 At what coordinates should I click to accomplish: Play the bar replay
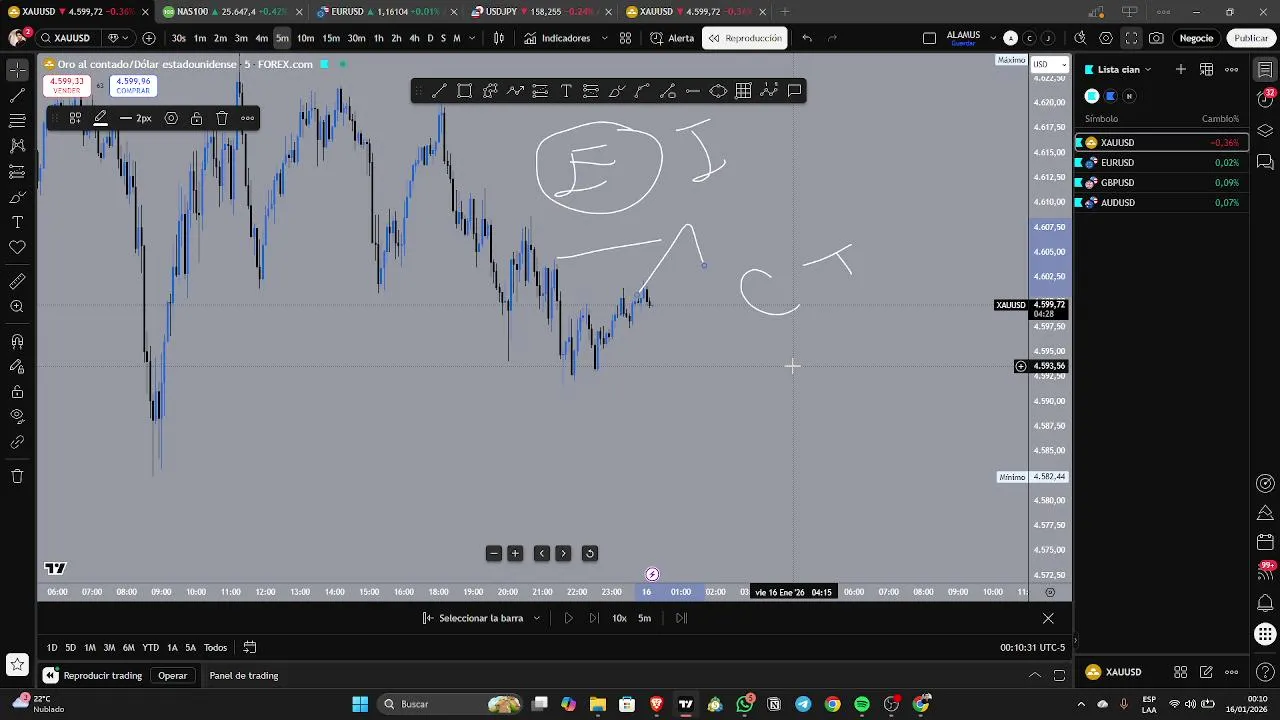click(568, 618)
